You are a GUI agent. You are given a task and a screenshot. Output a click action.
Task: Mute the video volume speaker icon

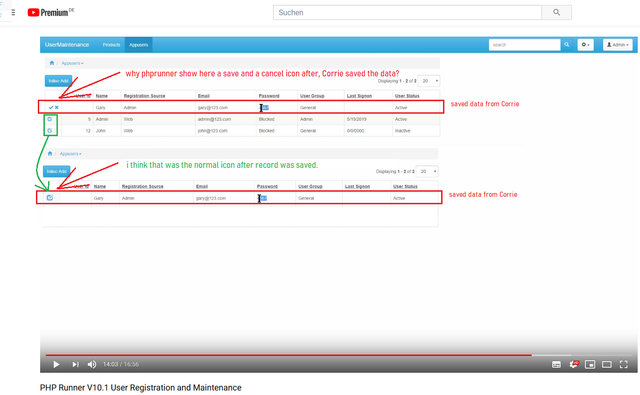point(92,364)
